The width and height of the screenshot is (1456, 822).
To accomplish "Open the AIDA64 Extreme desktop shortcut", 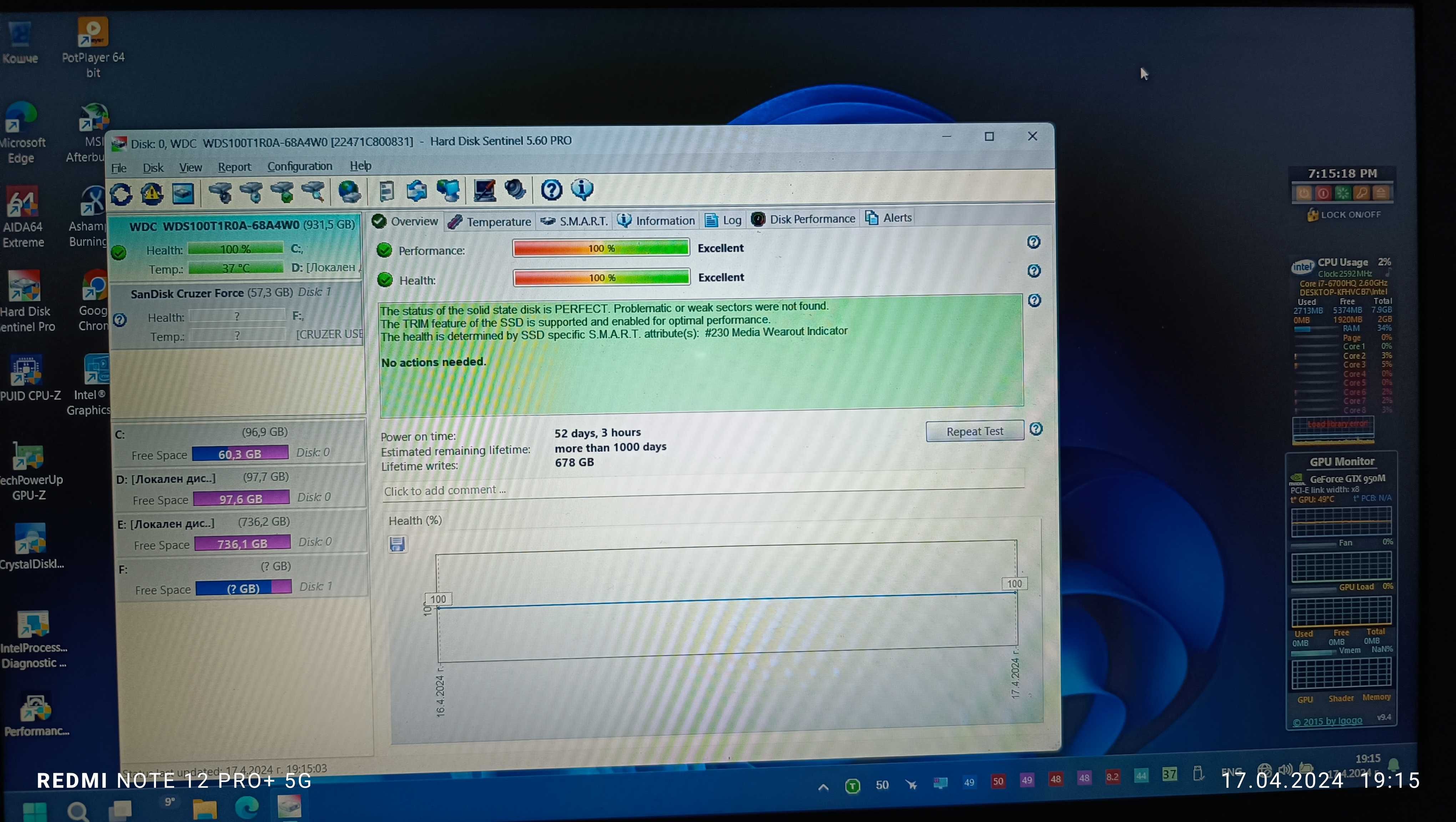I will click(23, 218).
